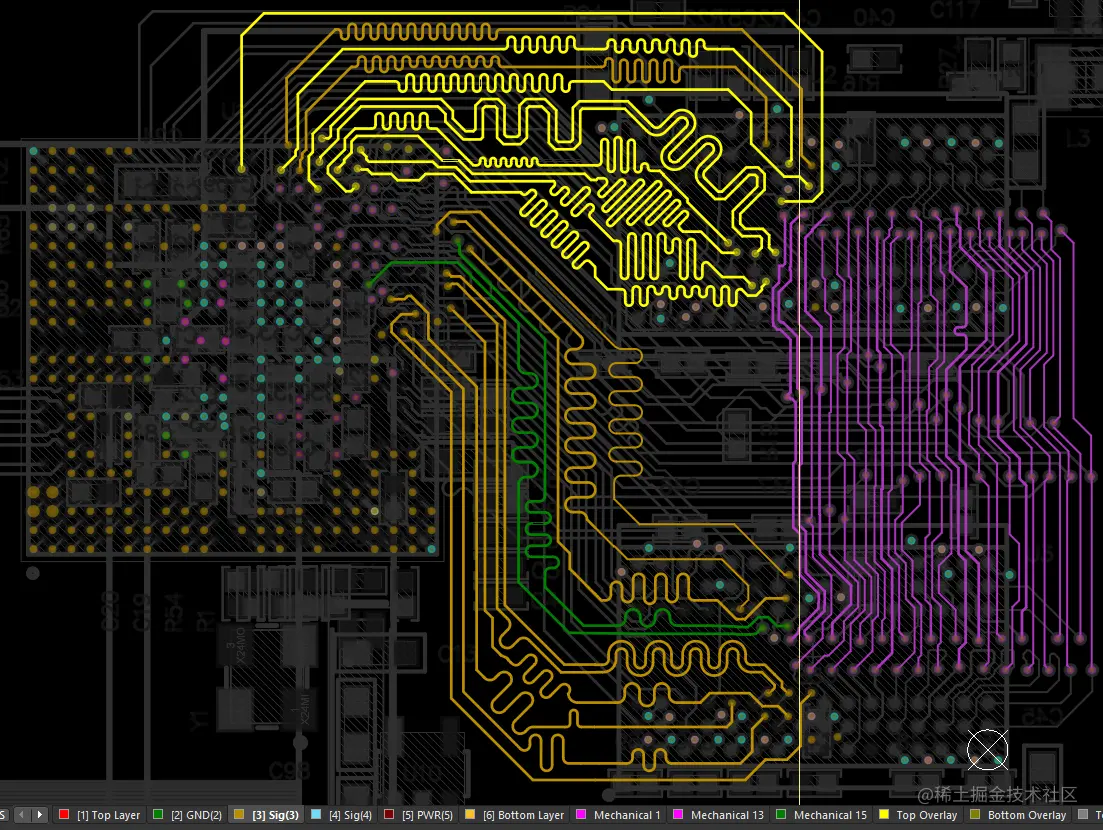Click the crossed-circle origin marker on the board
This screenshot has width=1103, height=830.
988,750
